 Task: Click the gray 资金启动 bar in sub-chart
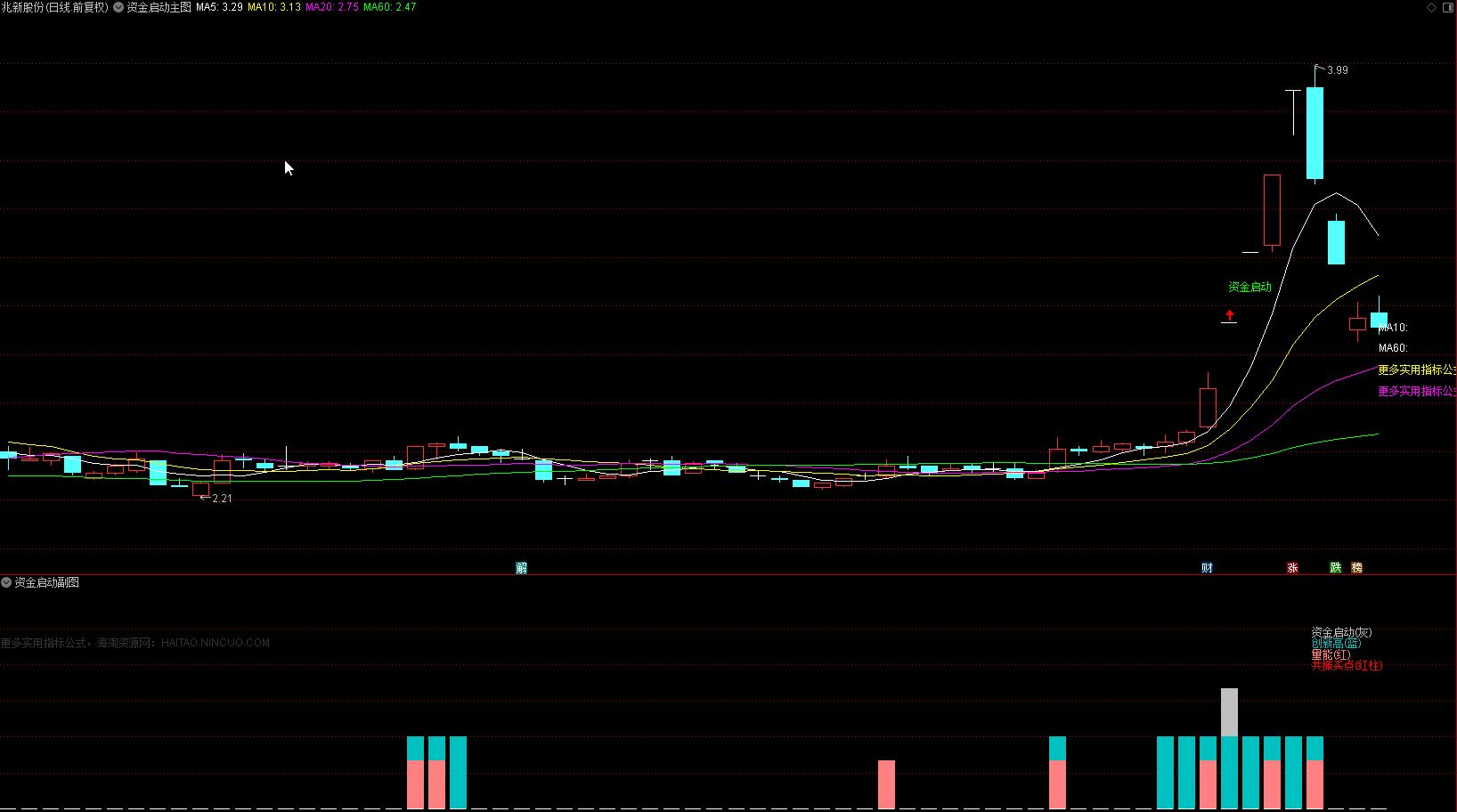click(1229, 711)
